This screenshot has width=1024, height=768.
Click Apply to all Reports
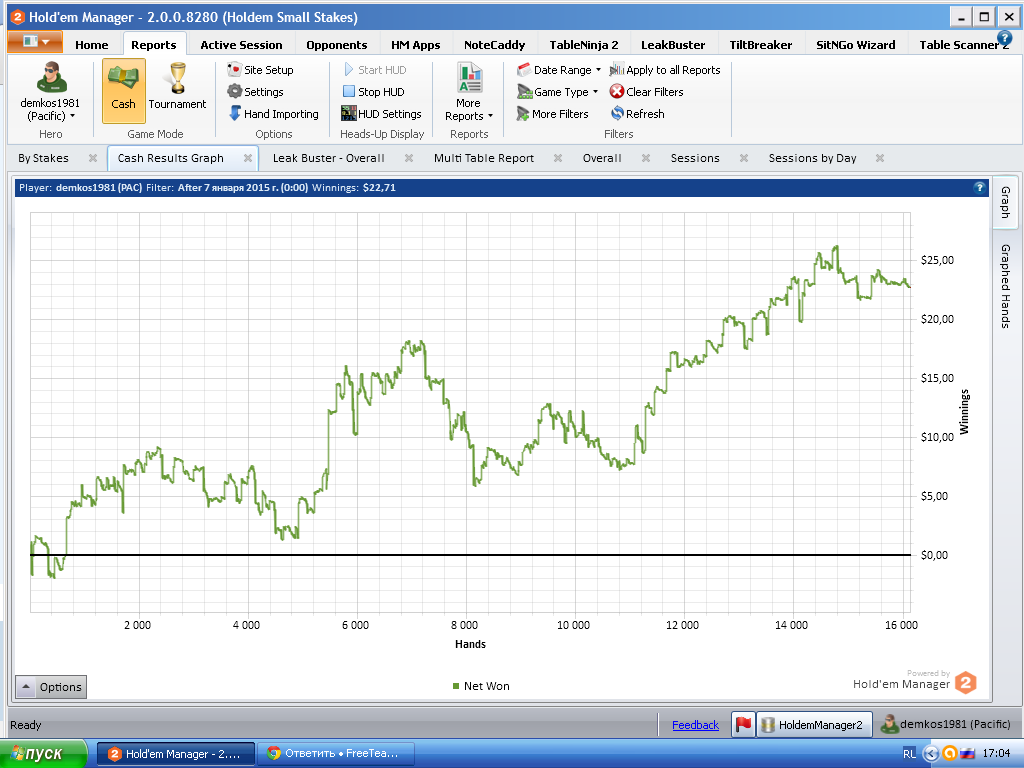(665, 70)
